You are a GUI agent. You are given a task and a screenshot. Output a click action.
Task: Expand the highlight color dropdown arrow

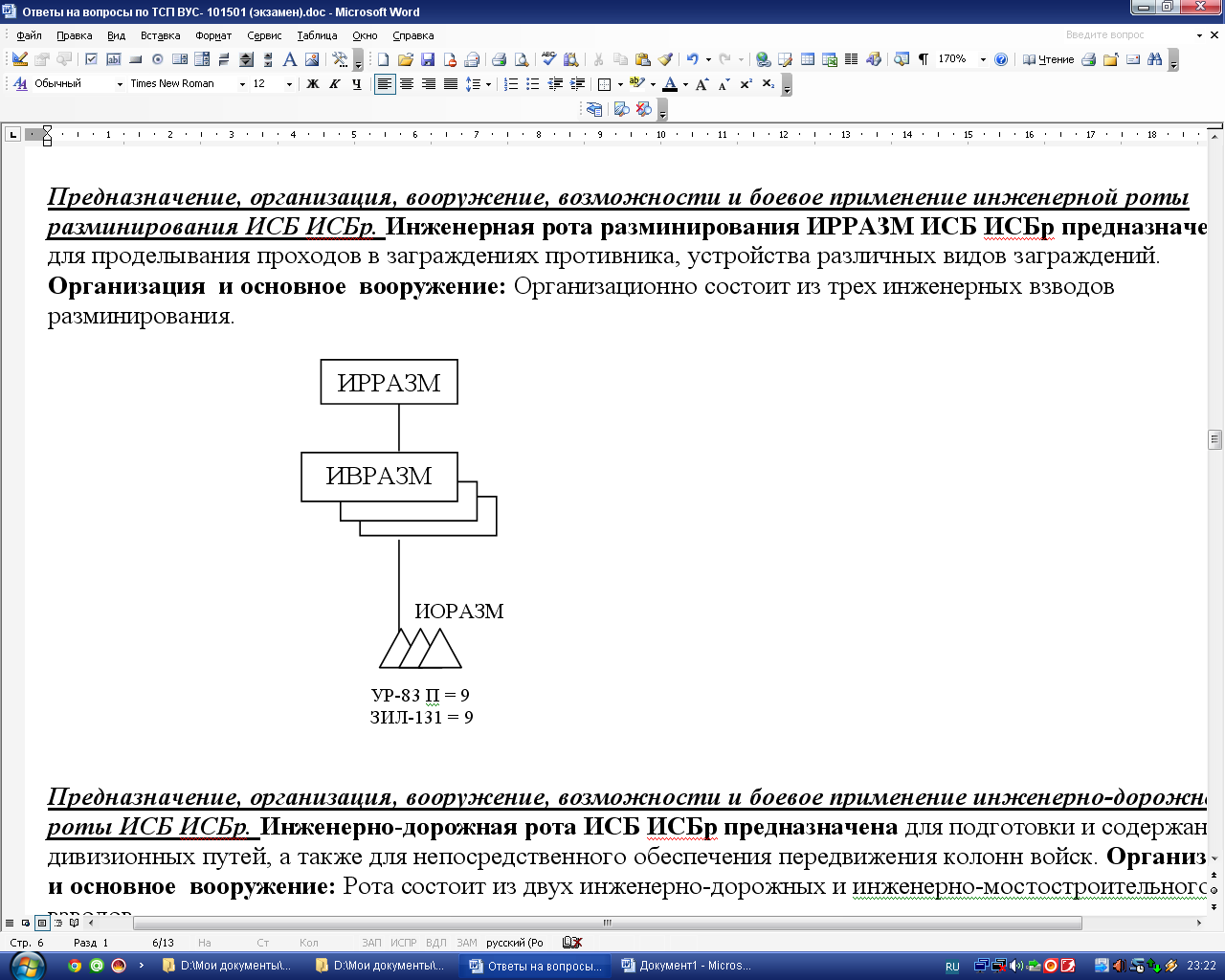point(653,84)
